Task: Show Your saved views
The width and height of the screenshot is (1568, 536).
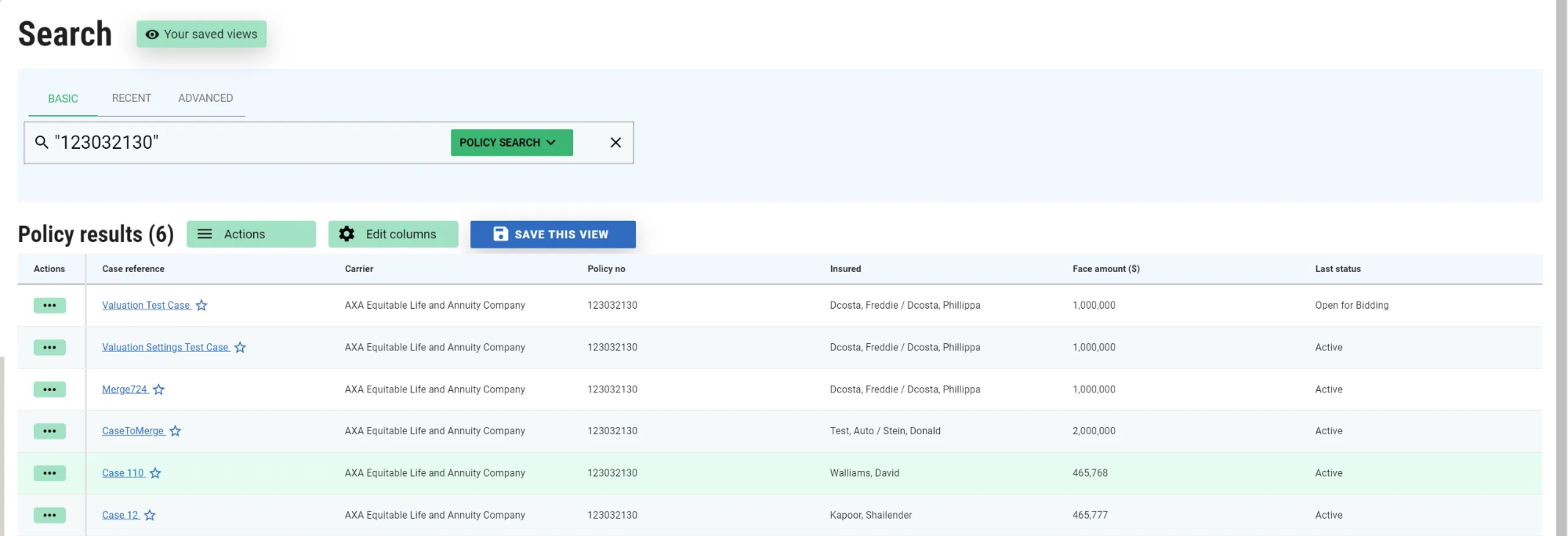Action: pos(201,34)
